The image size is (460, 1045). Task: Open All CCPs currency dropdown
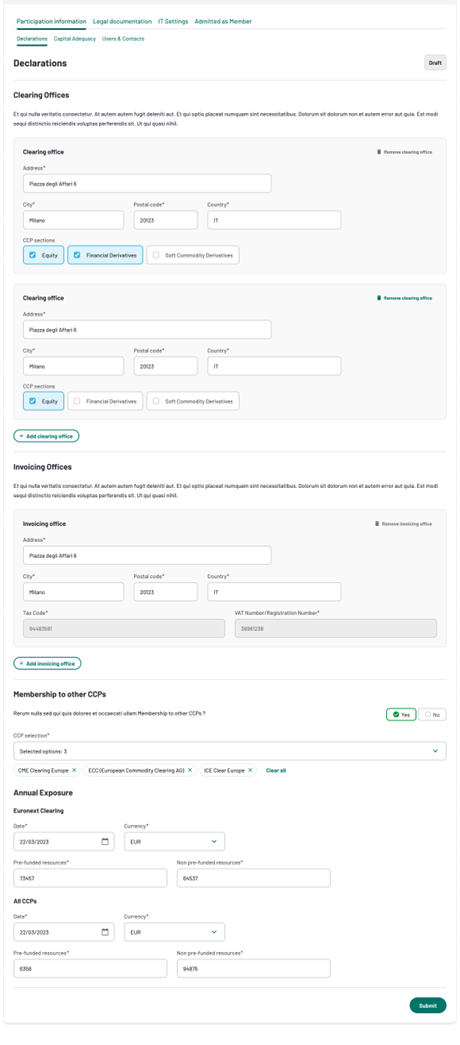[175, 932]
